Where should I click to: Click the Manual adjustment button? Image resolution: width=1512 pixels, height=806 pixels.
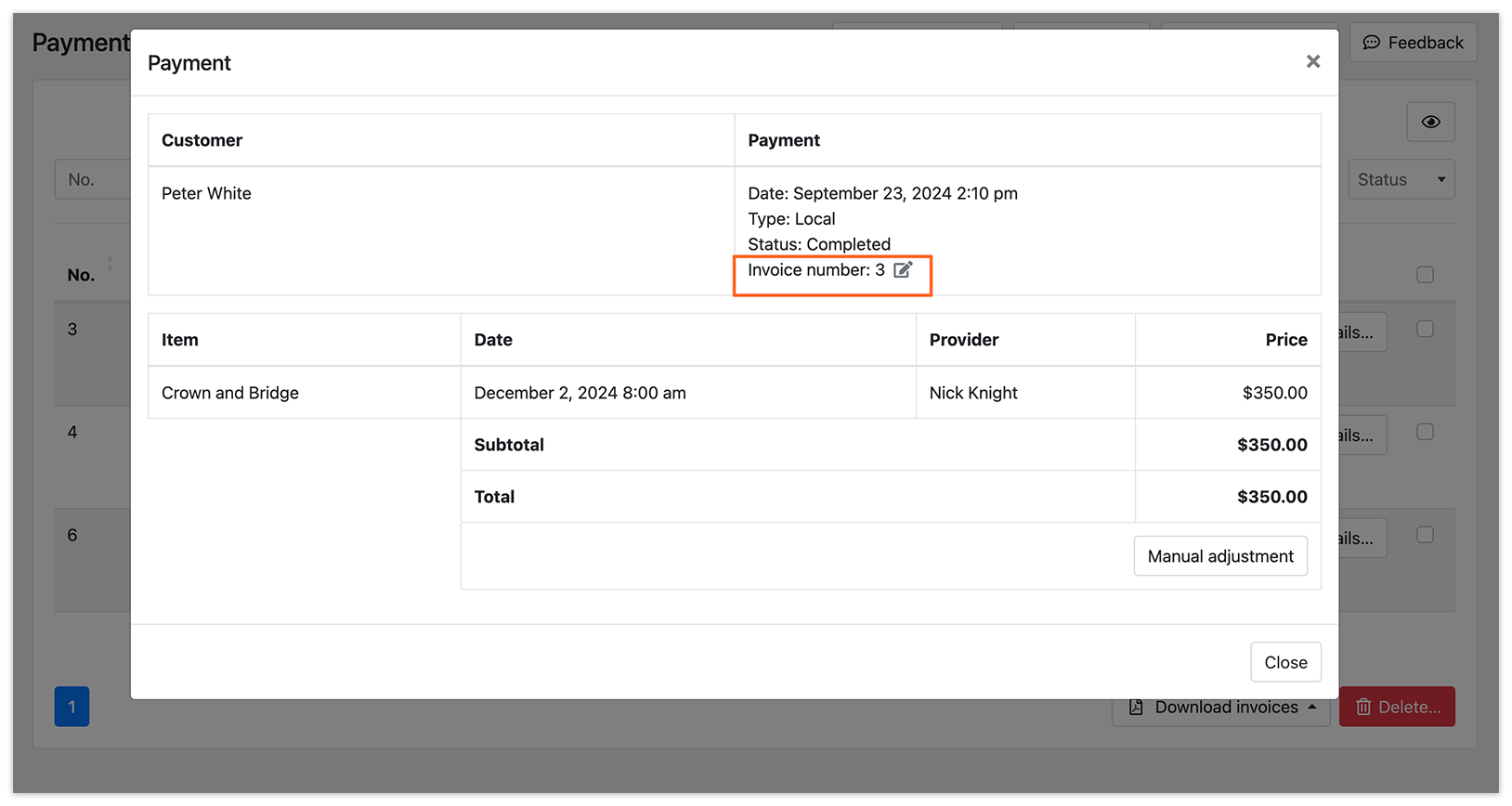click(1220, 556)
